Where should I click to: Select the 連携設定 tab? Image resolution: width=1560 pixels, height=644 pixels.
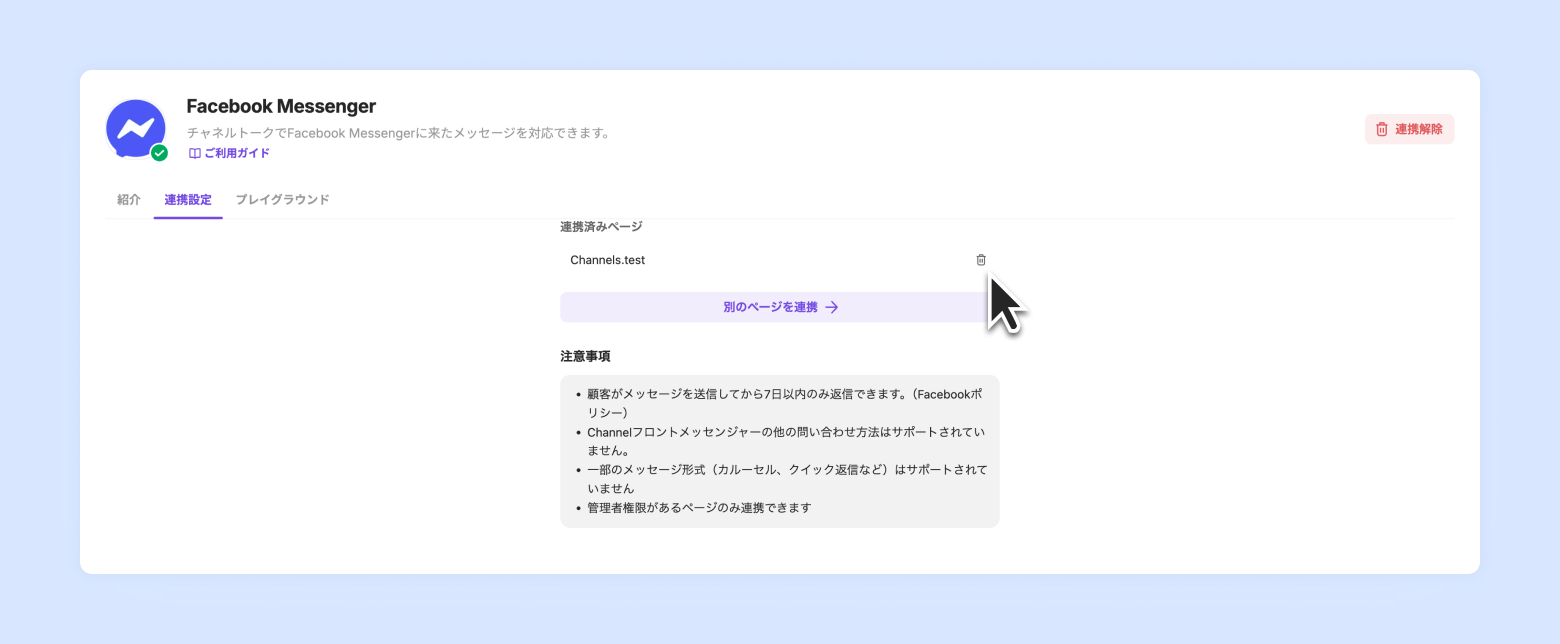(188, 199)
